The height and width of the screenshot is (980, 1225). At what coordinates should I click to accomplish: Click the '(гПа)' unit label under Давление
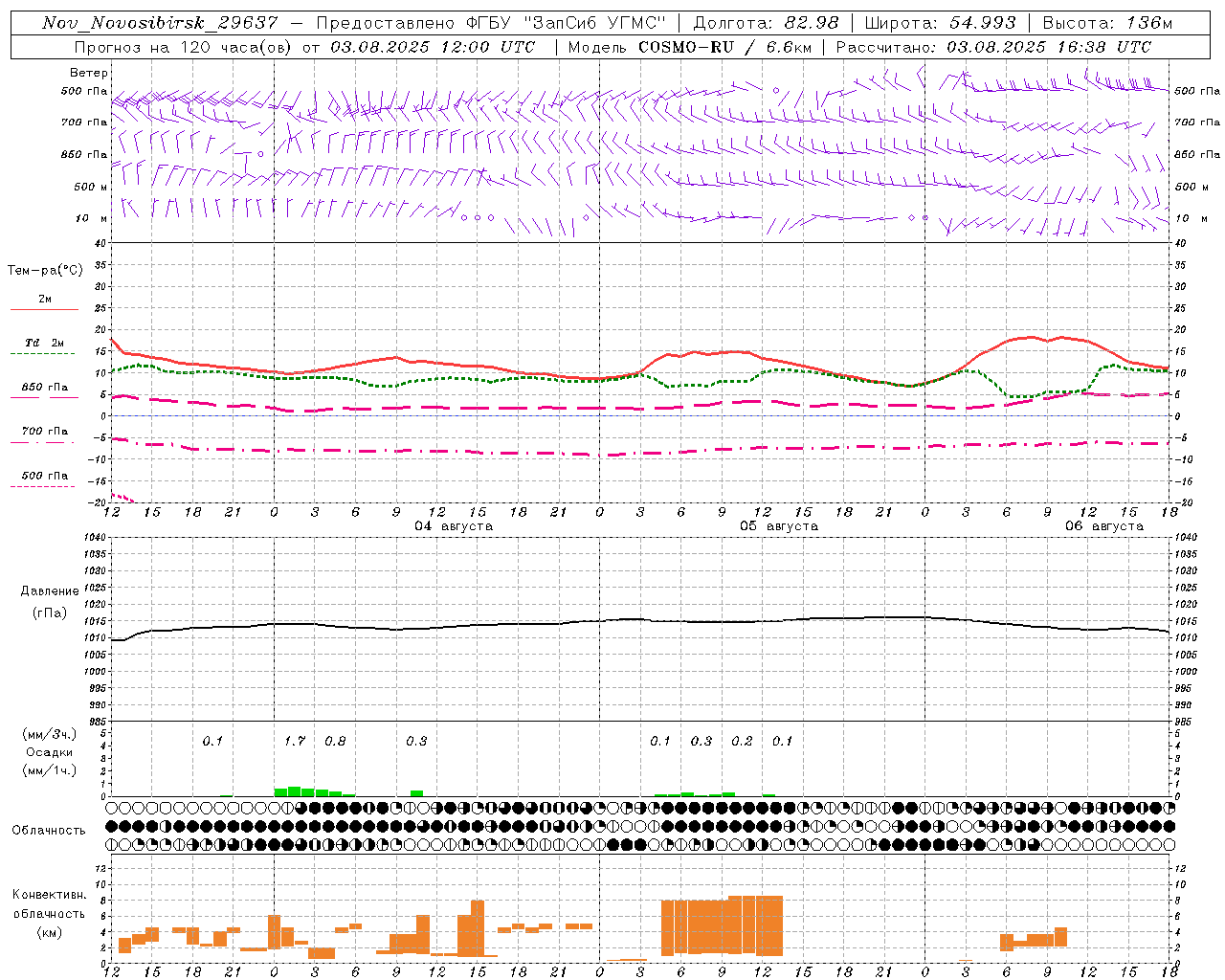tap(50, 613)
